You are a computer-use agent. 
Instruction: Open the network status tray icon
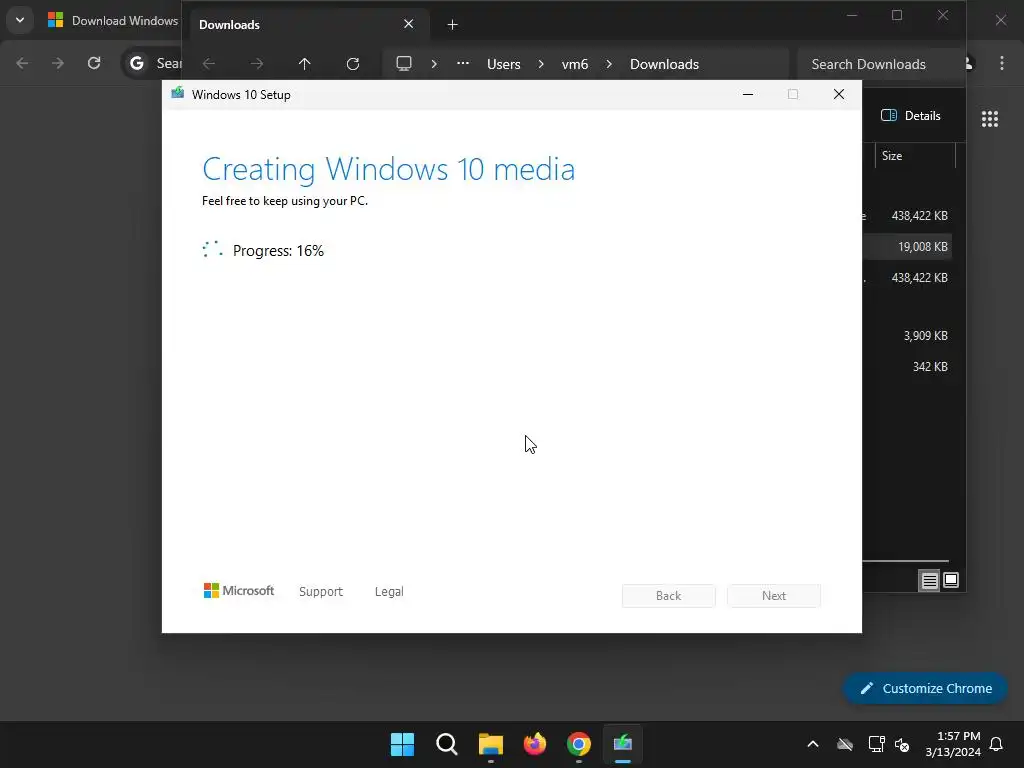pos(876,744)
